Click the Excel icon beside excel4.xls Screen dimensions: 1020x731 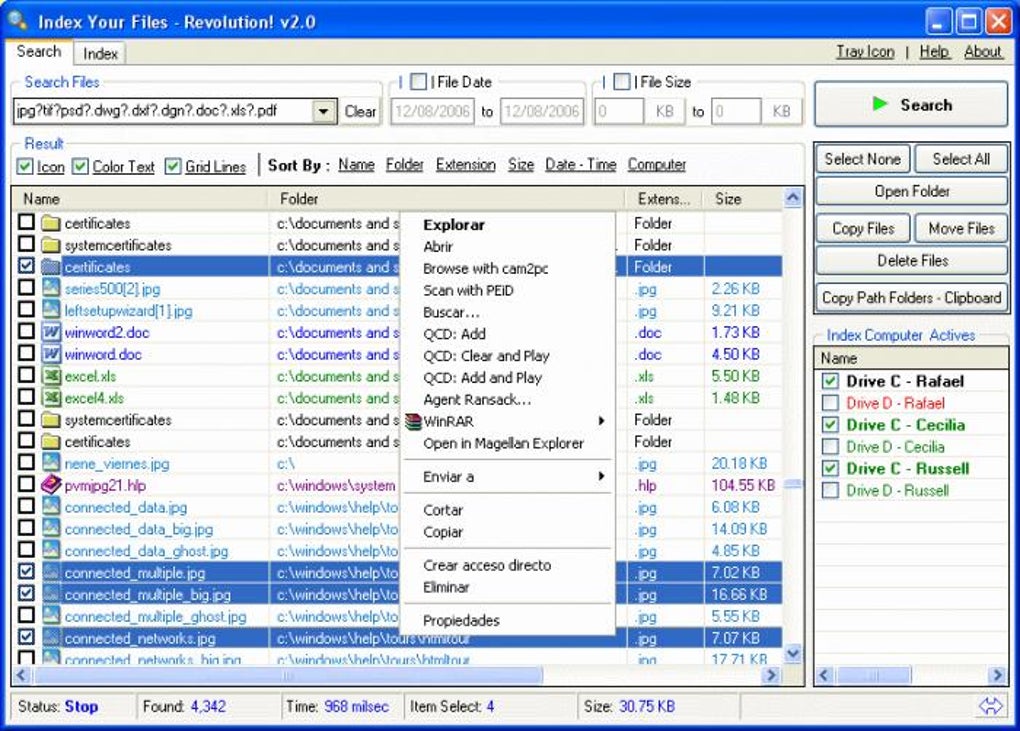pyautogui.click(x=51, y=398)
